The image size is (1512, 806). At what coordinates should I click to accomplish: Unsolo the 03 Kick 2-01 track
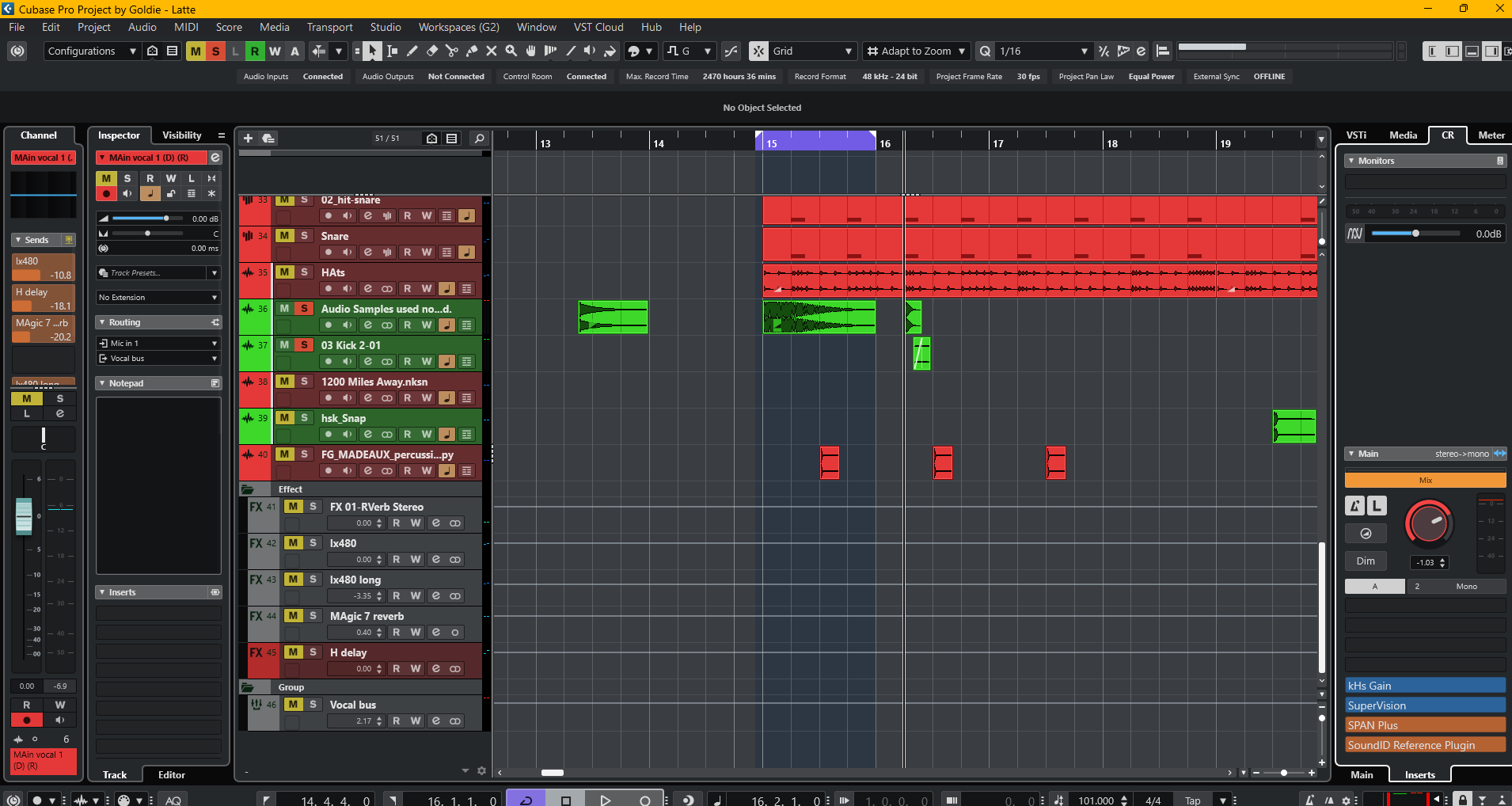304,345
